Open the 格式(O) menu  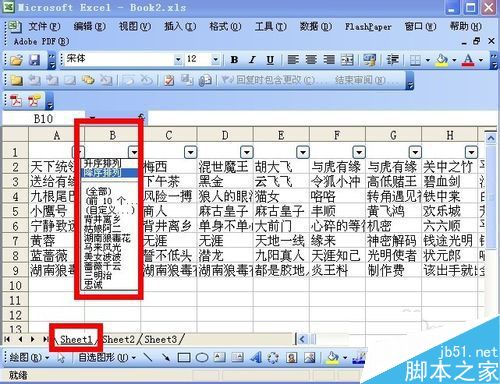point(225,26)
